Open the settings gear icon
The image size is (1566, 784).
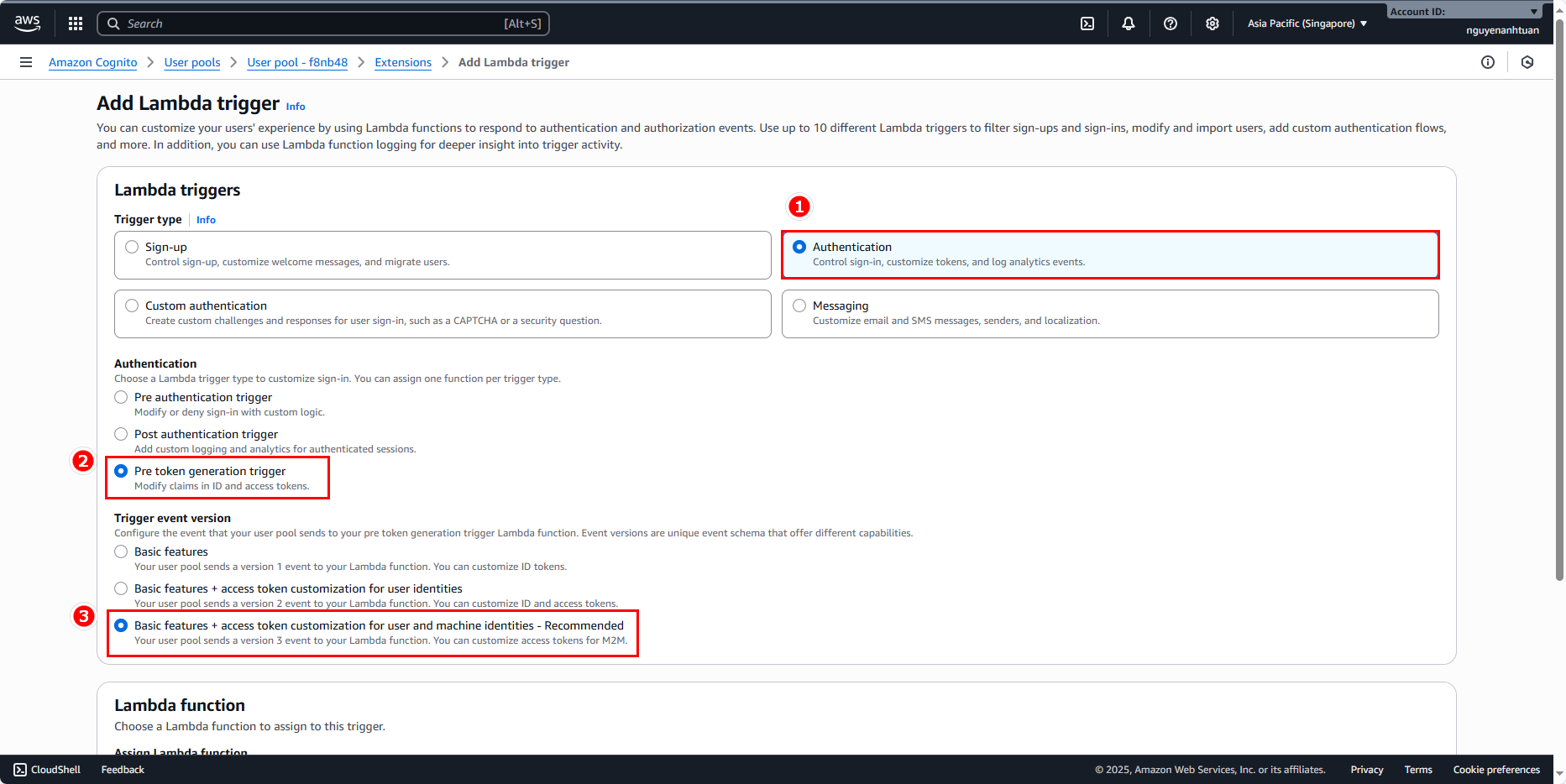point(1212,24)
